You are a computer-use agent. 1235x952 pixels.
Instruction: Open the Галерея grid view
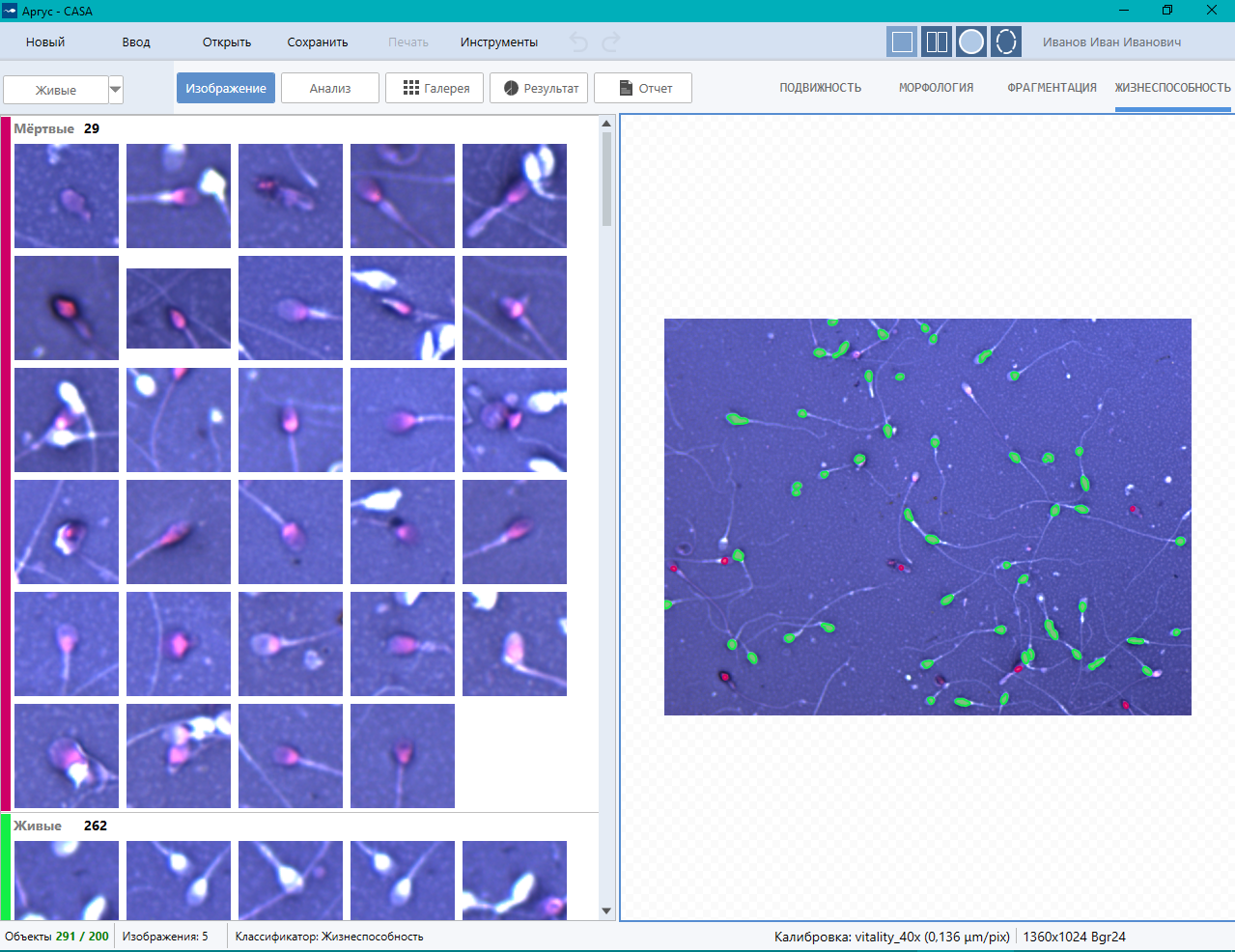436,88
